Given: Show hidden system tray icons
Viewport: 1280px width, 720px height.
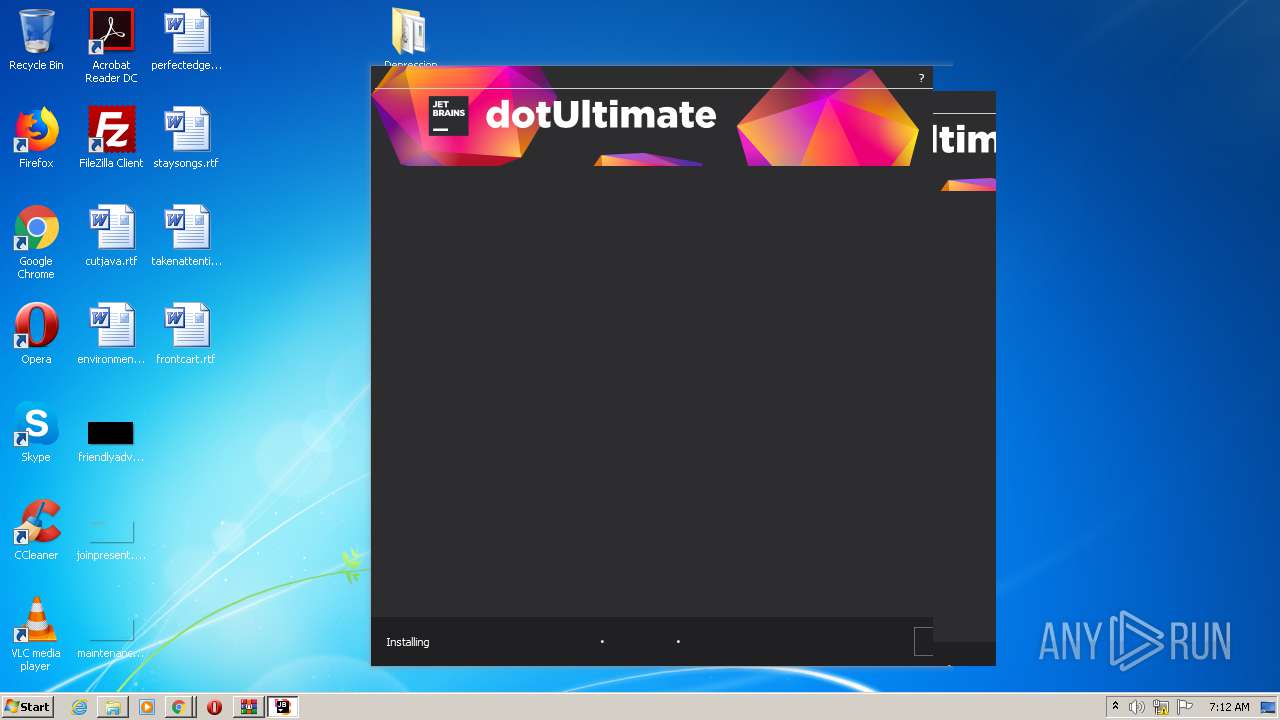Looking at the screenshot, I should (1115, 707).
